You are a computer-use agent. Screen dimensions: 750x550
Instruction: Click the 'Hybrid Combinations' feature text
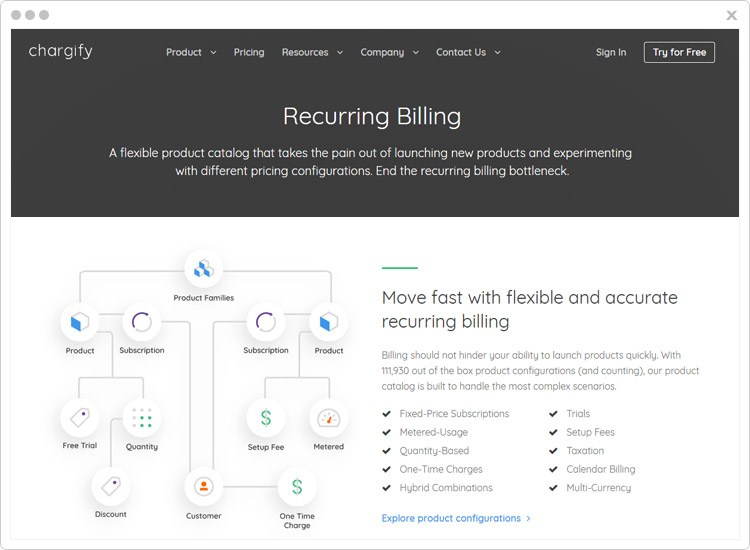pos(446,488)
